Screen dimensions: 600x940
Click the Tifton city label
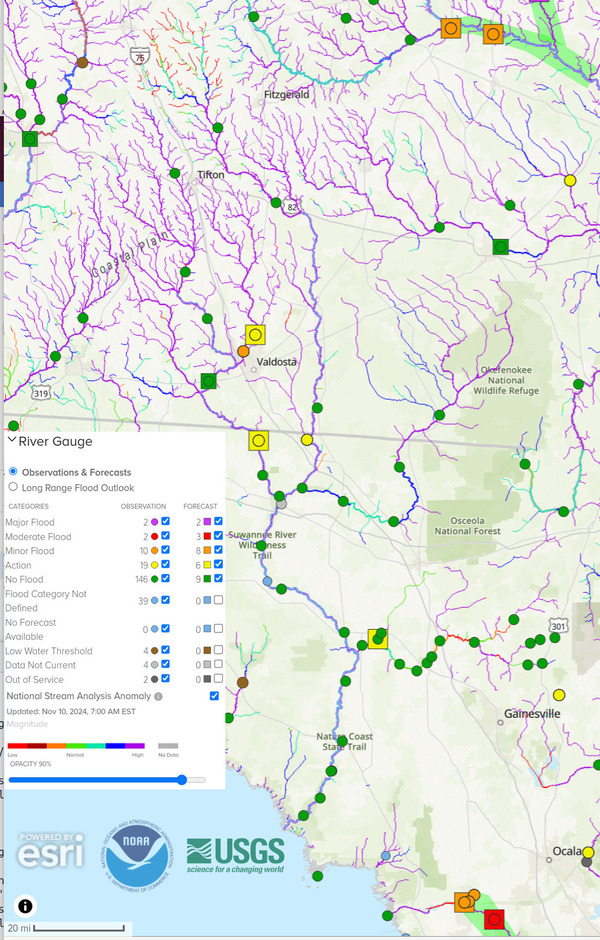tap(211, 174)
